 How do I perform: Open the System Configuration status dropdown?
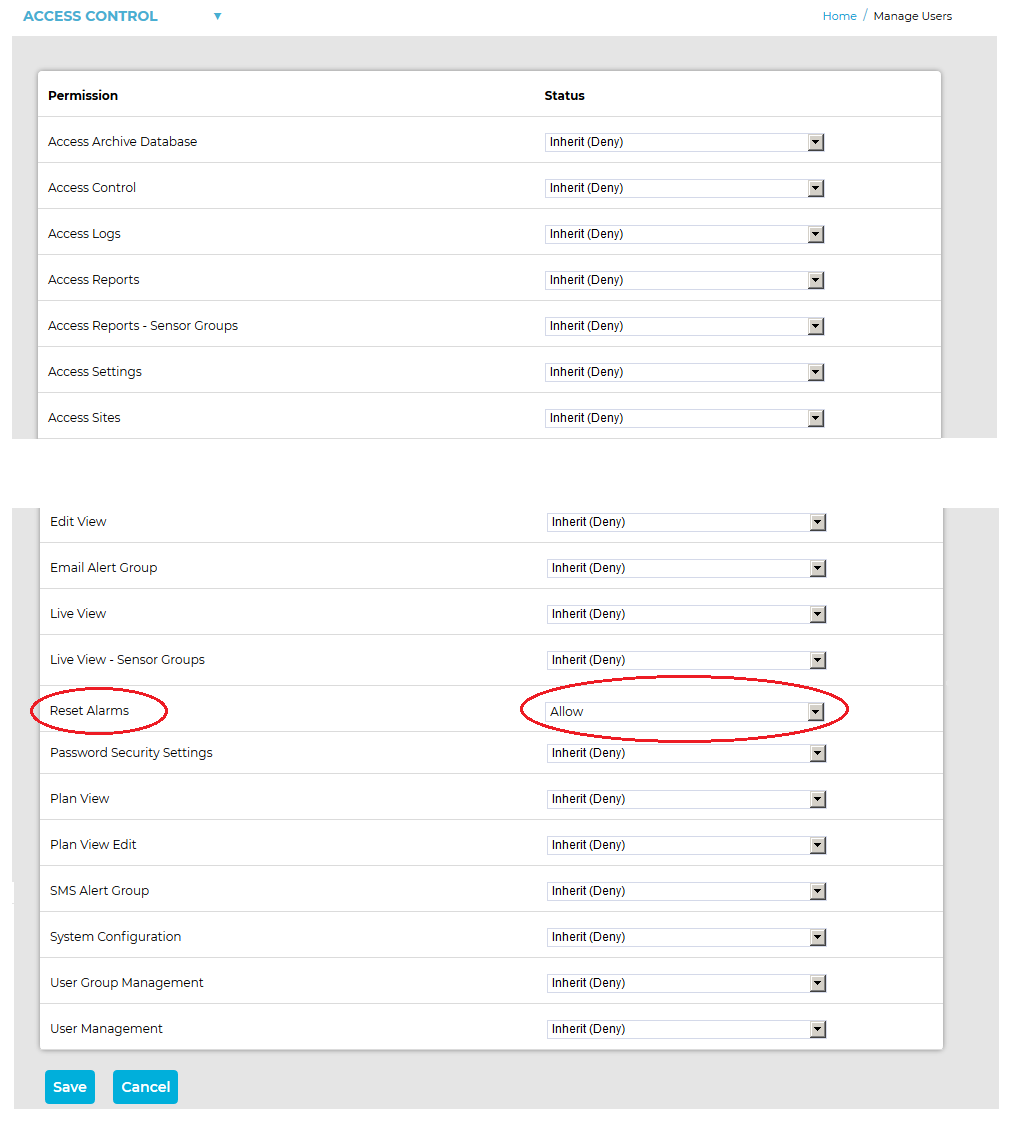tap(686, 937)
